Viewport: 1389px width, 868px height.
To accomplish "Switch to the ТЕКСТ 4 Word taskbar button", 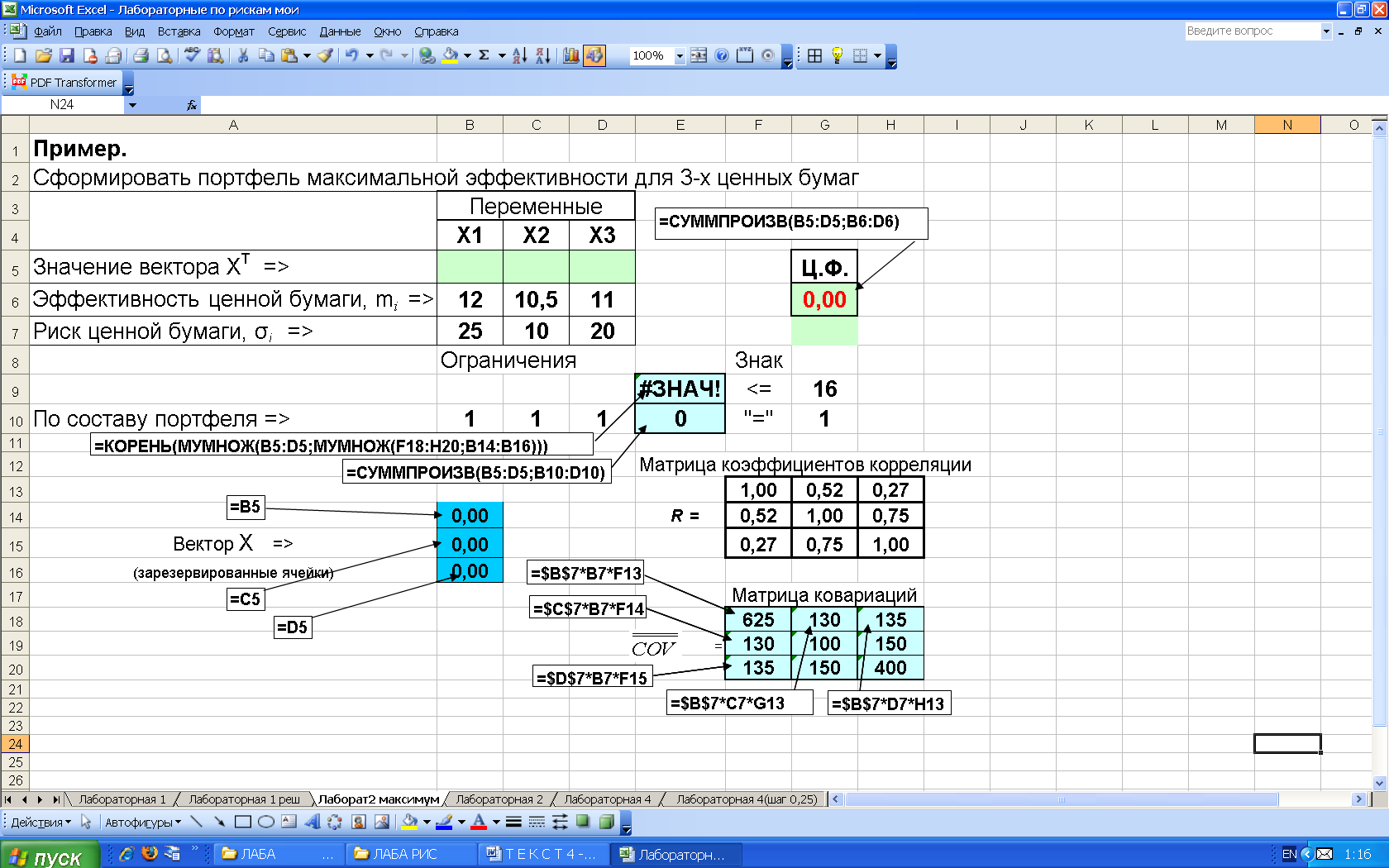I will (544, 855).
